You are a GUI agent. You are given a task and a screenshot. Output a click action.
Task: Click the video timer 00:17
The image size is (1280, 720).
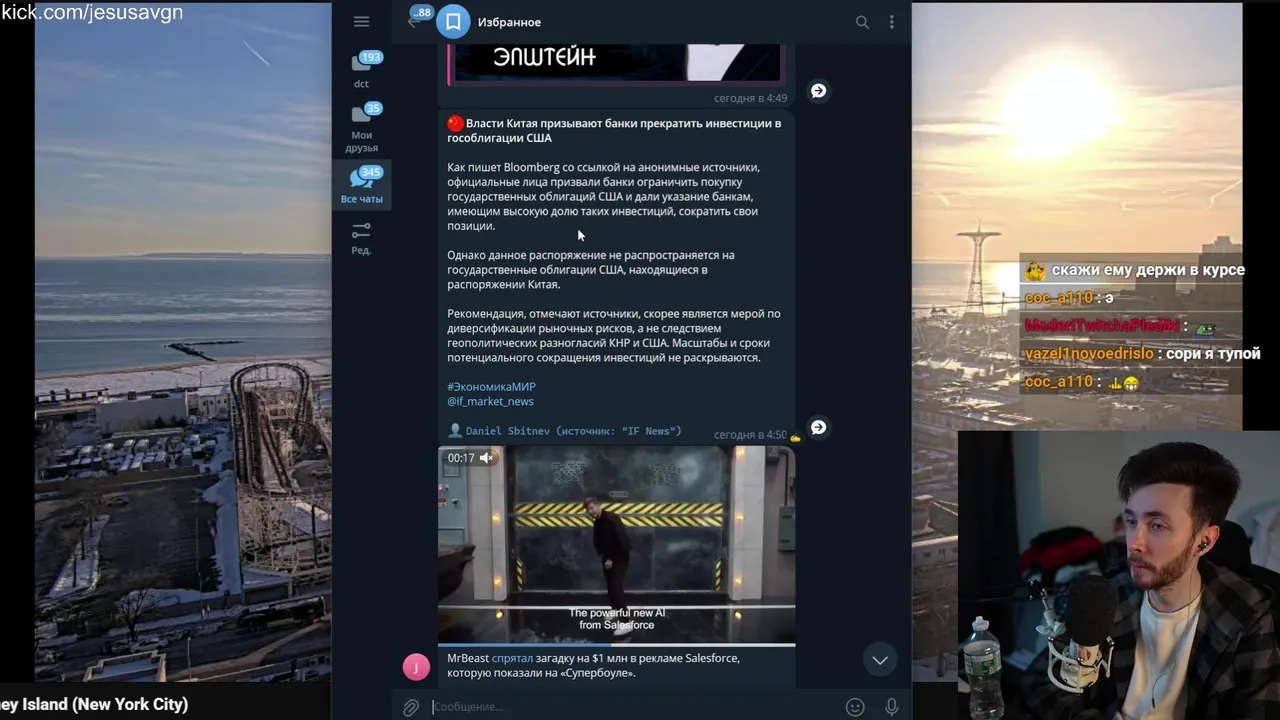point(461,458)
